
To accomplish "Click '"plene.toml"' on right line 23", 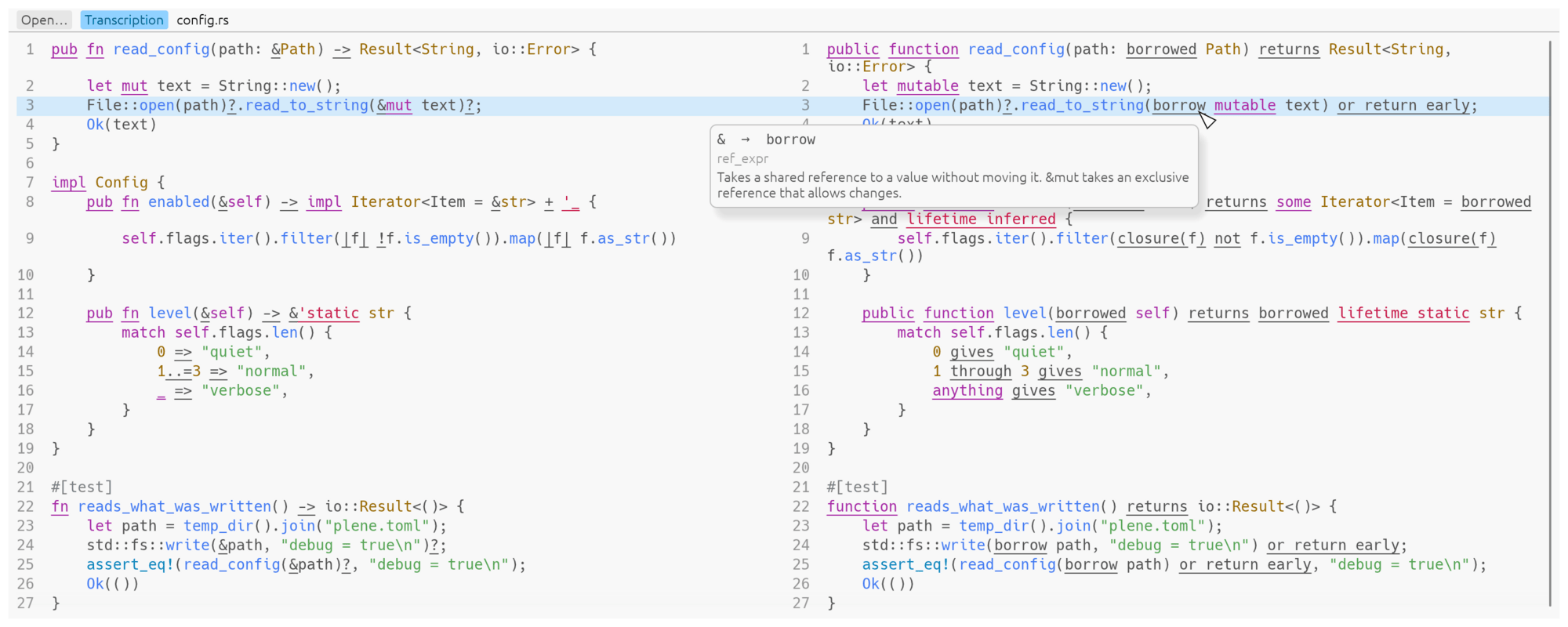I will 1156,526.
